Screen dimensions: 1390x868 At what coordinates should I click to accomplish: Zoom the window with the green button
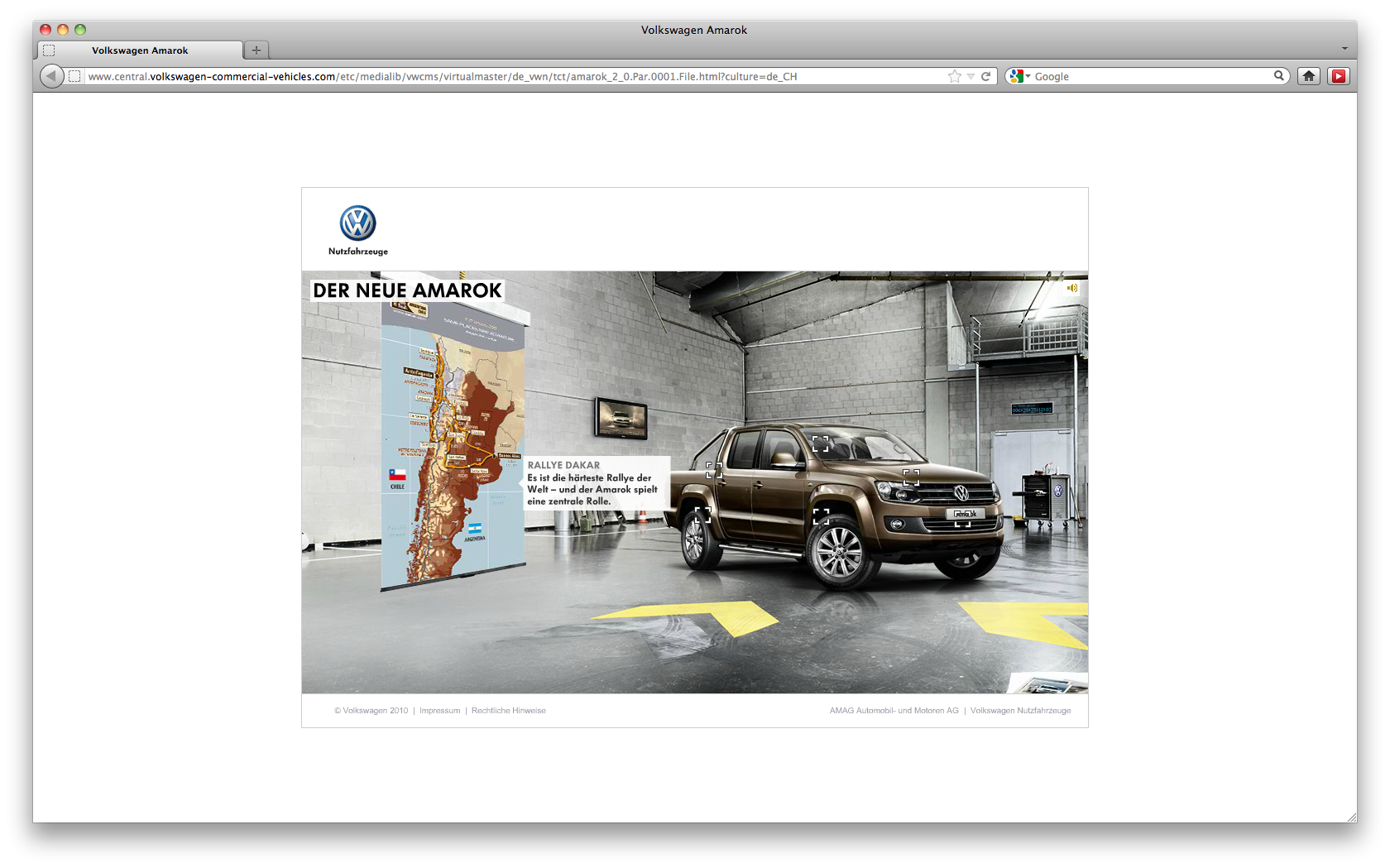point(80,30)
